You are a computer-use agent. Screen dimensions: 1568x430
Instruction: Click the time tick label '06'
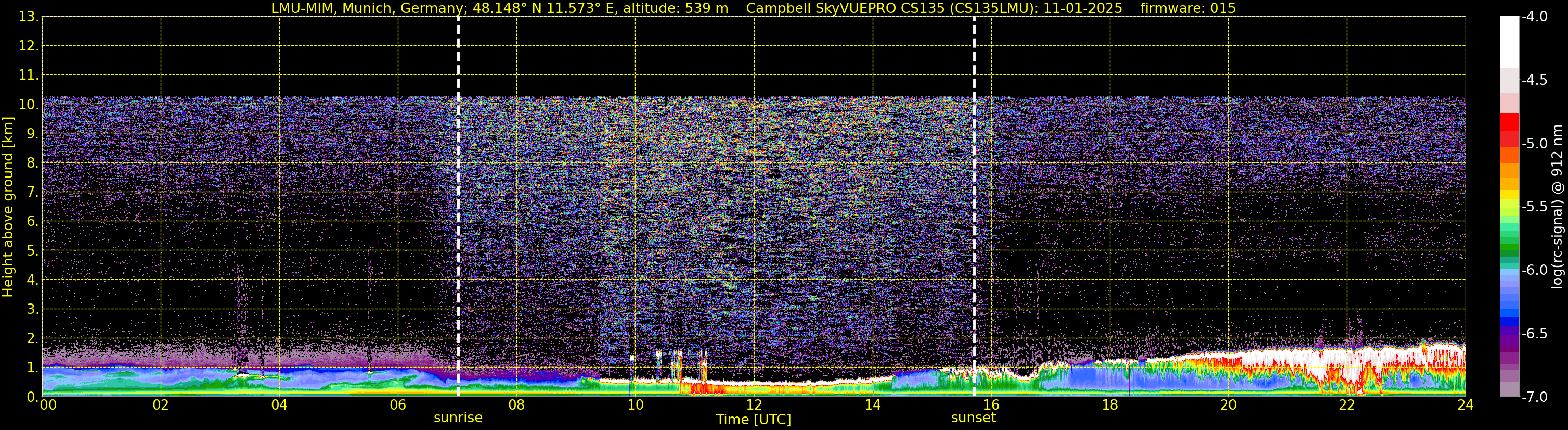398,405
